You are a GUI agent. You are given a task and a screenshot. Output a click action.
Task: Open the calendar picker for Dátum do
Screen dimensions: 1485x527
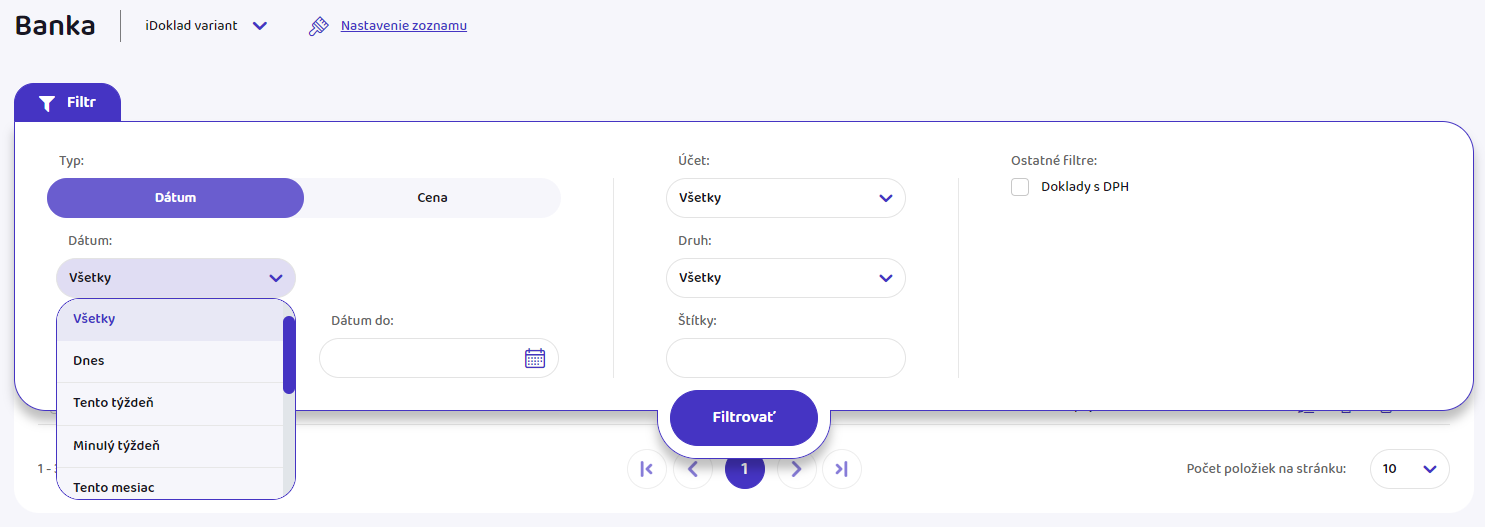[535, 358]
